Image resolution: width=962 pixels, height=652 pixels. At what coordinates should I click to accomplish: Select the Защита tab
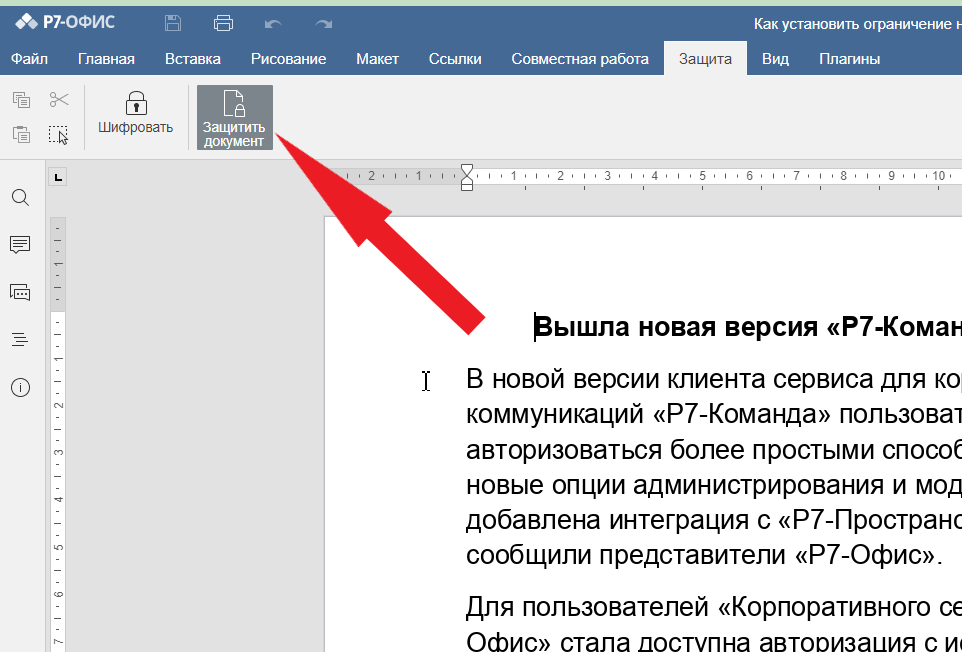coord(705,59)
